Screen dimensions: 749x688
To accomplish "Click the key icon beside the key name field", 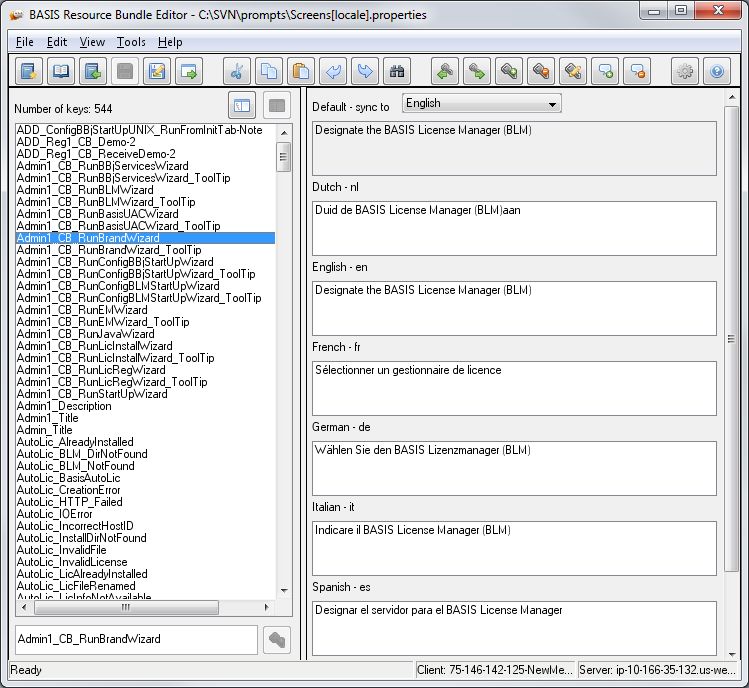I will (277, 639).
